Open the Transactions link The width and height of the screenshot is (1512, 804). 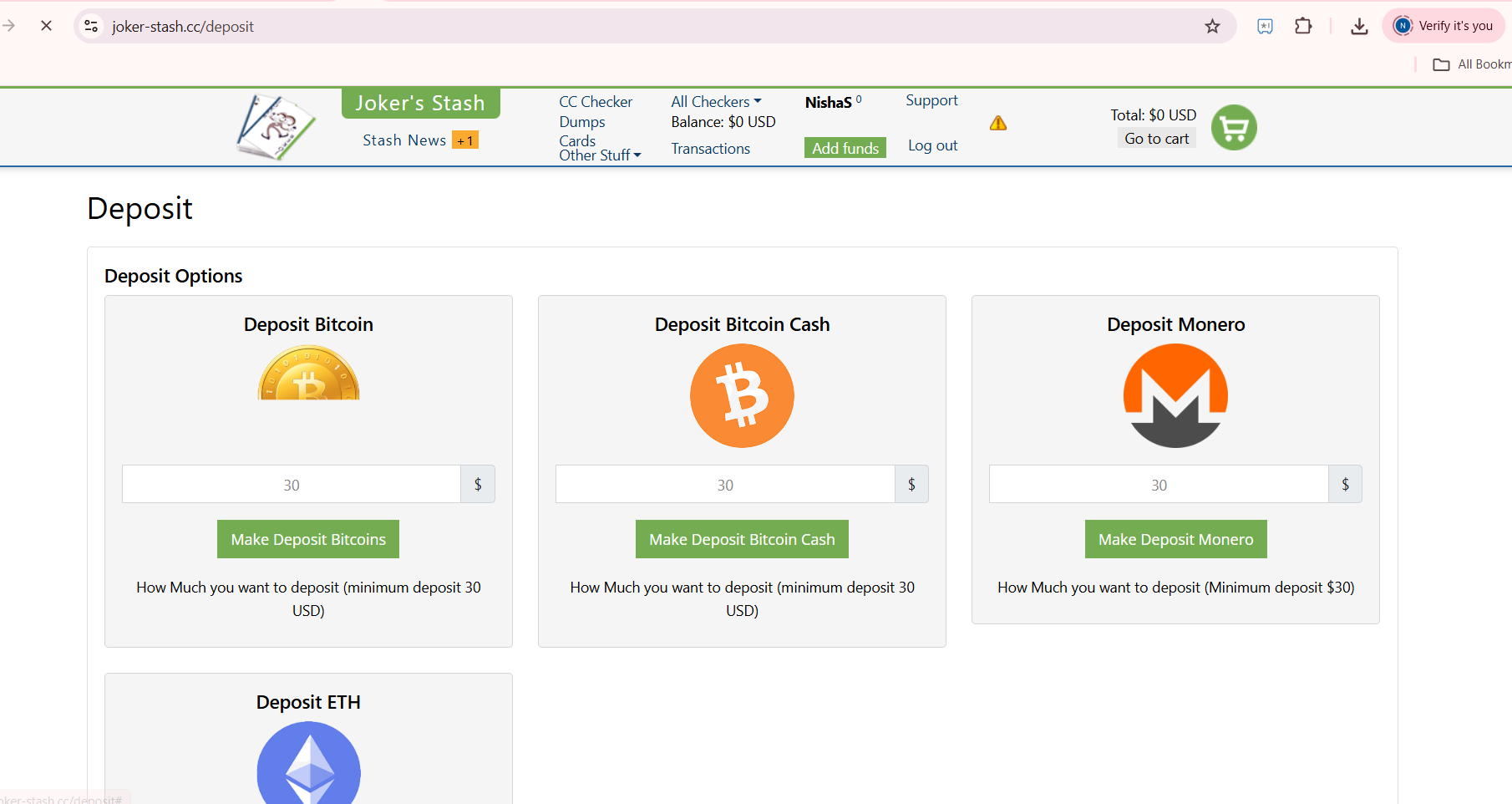(711, 149)
